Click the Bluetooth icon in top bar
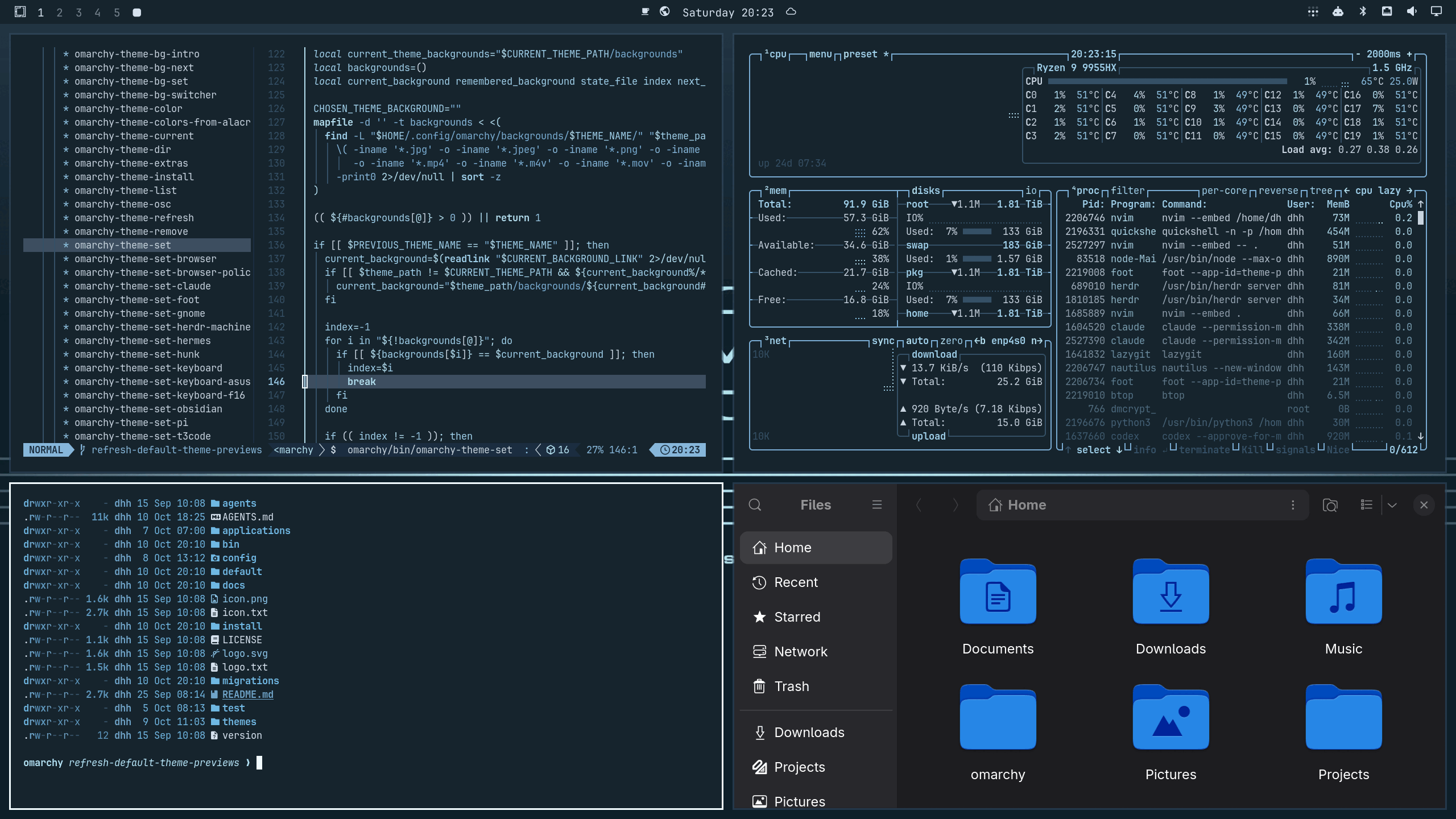Viewport: 1456px width, 819px height. (x=1363, y=11)
